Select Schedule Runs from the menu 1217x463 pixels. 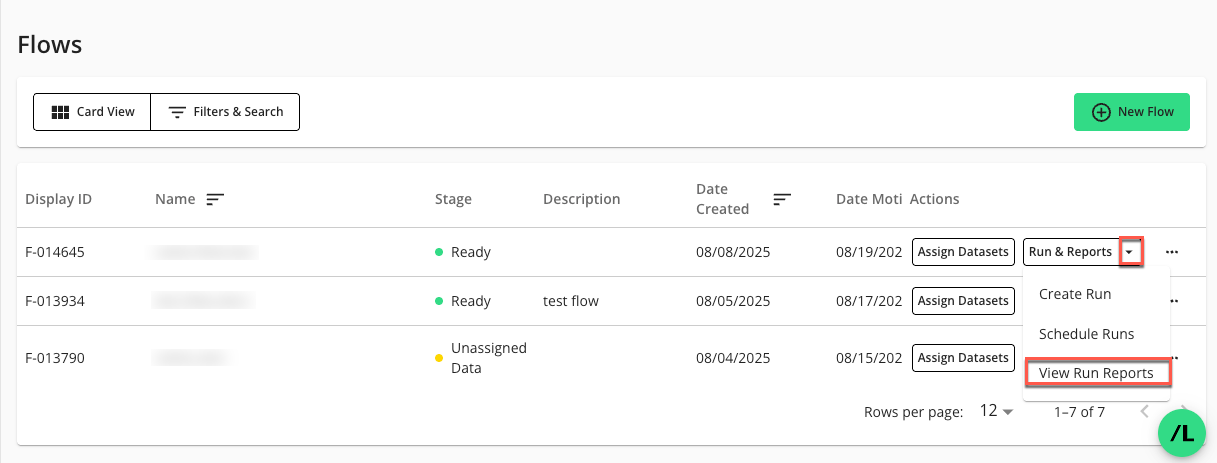(1086, 334)
